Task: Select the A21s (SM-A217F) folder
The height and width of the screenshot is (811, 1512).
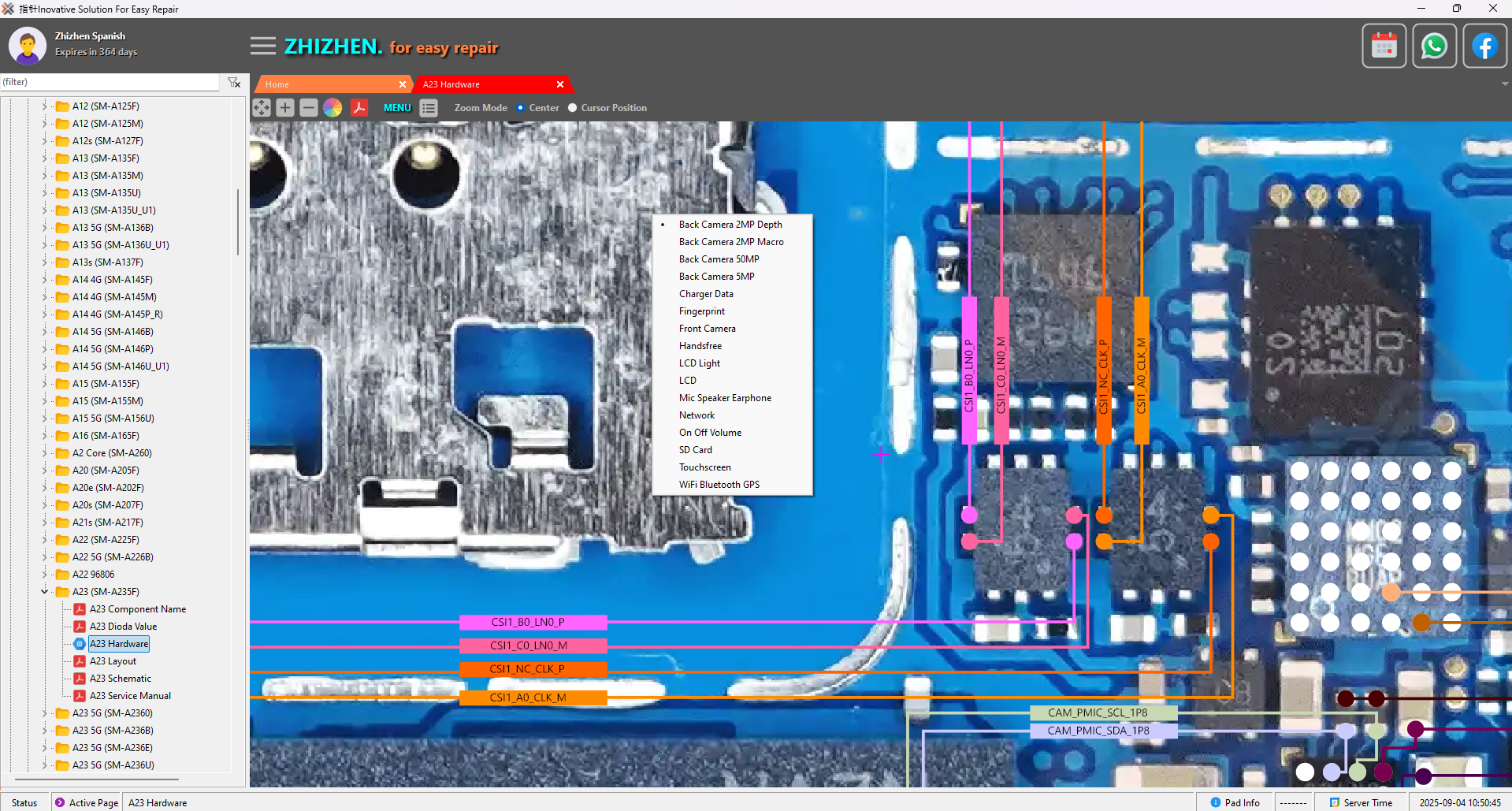Action: (x=107, y=523)
